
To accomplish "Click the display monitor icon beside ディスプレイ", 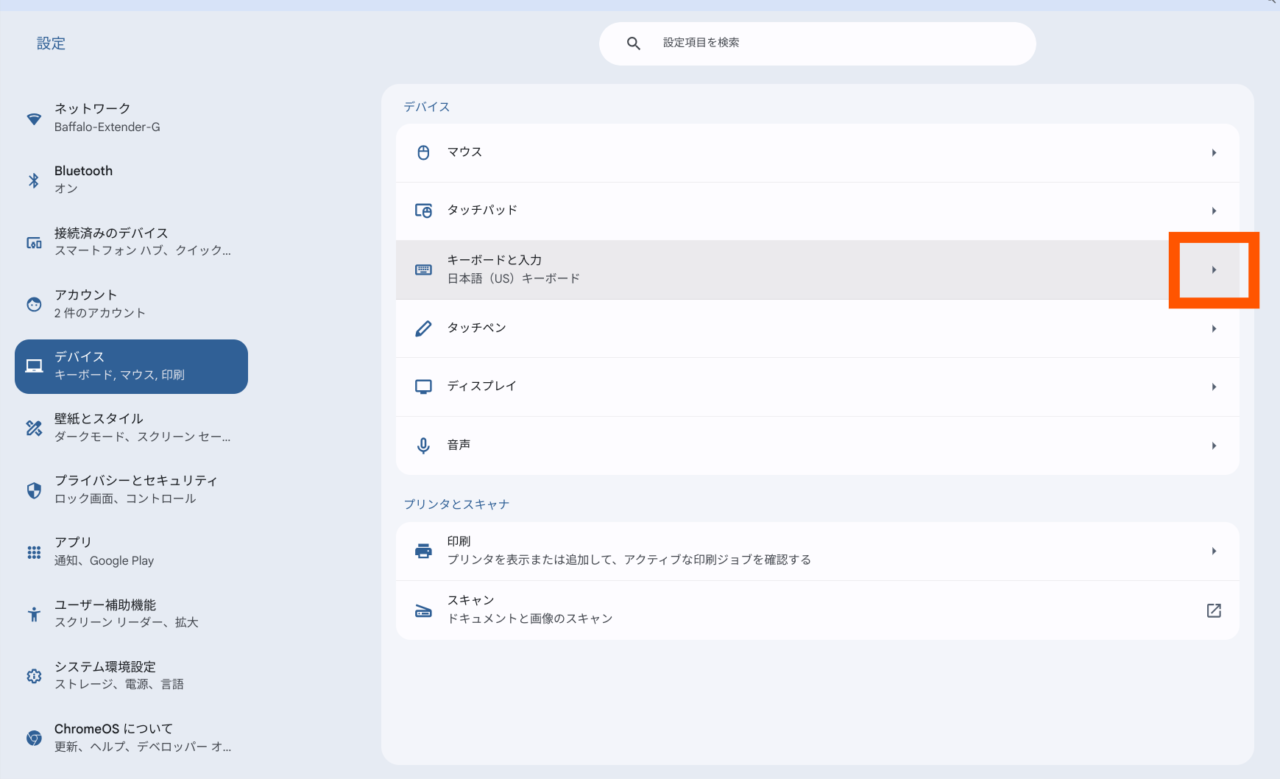I will [423, 387].
